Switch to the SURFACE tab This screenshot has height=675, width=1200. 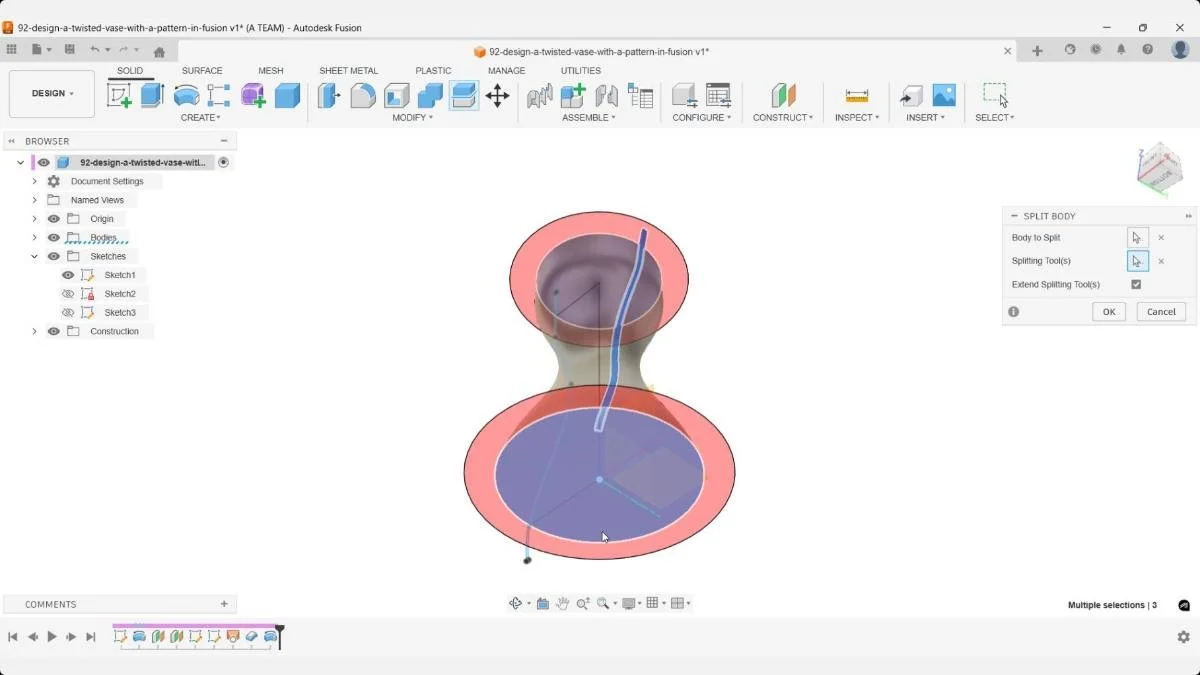coord(202,70)
